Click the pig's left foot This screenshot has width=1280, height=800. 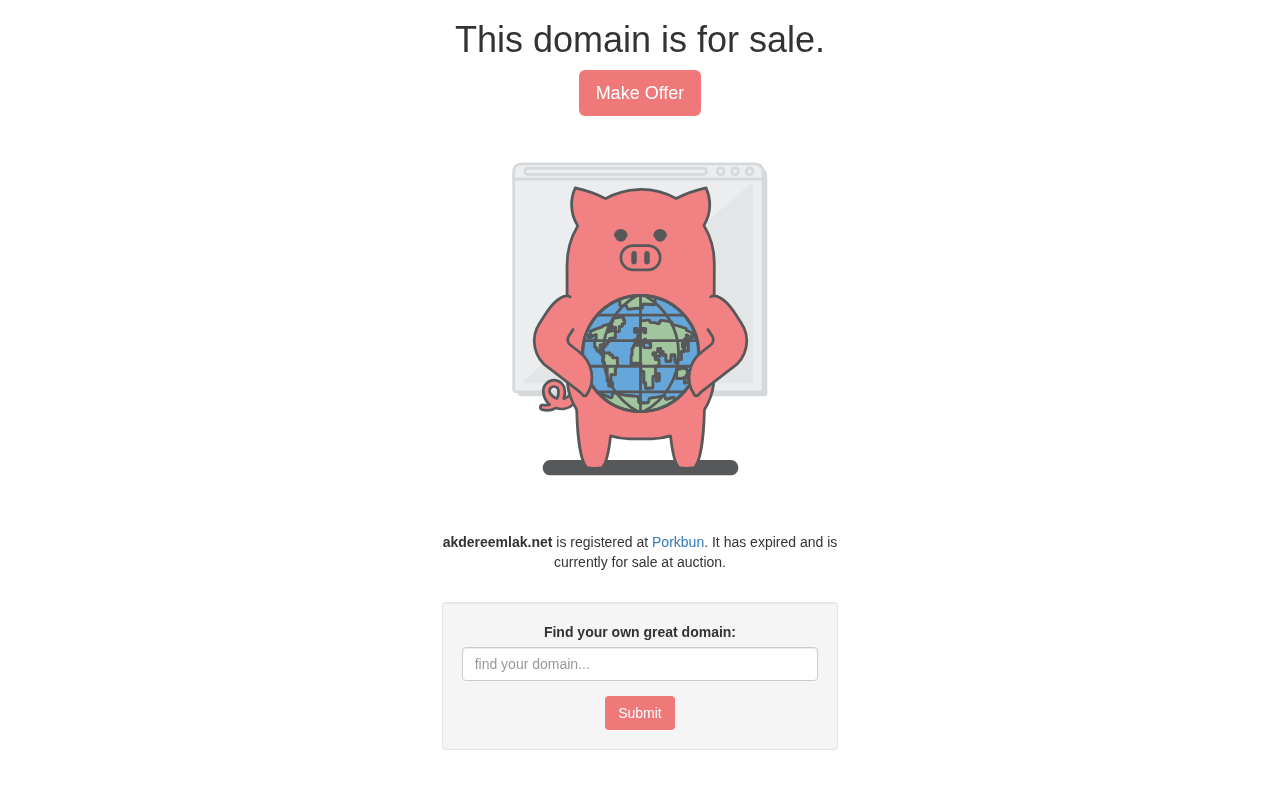(x=594, y=452)
